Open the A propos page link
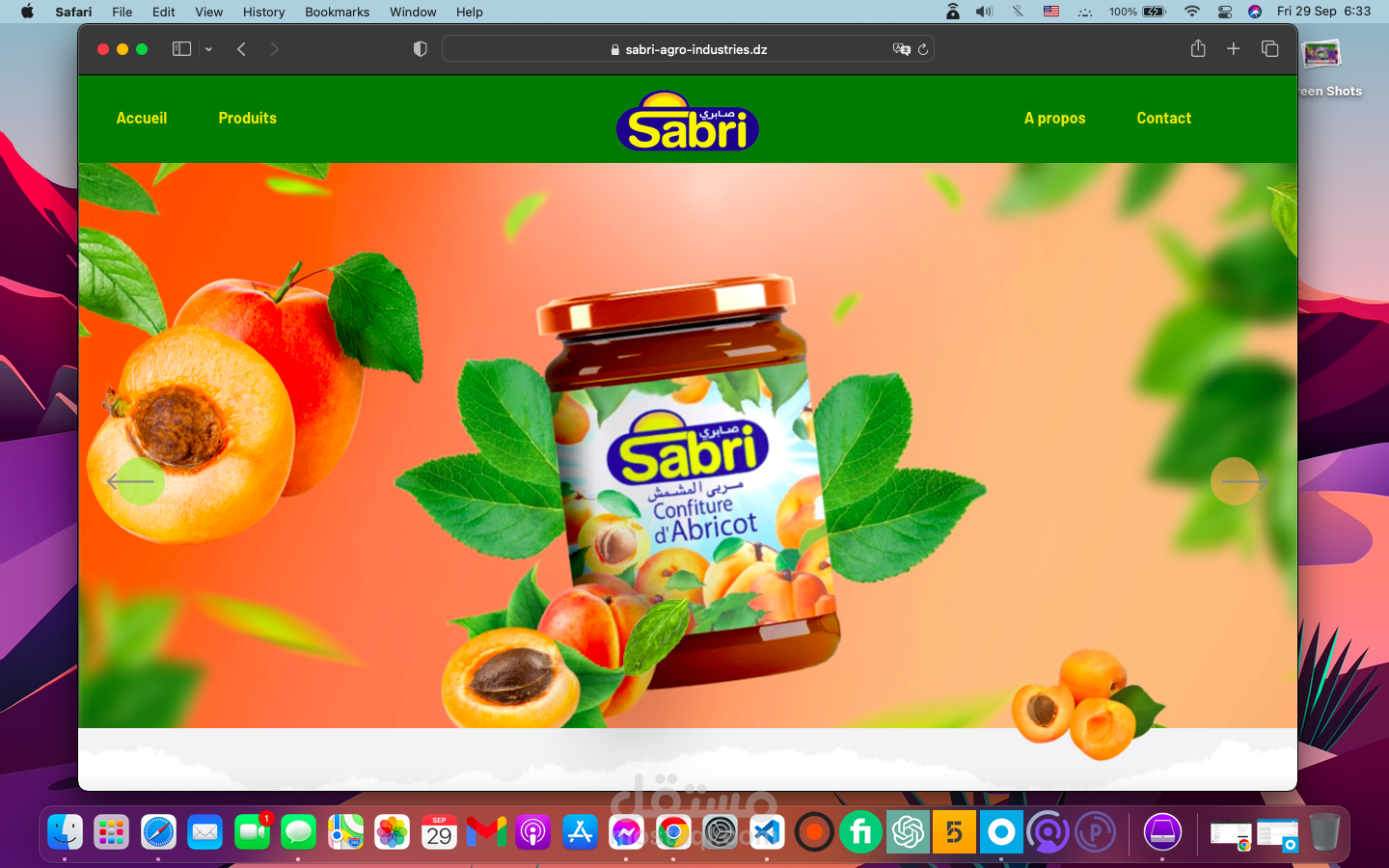This screenshot has width=1389, height=868. click(1054, 118)
